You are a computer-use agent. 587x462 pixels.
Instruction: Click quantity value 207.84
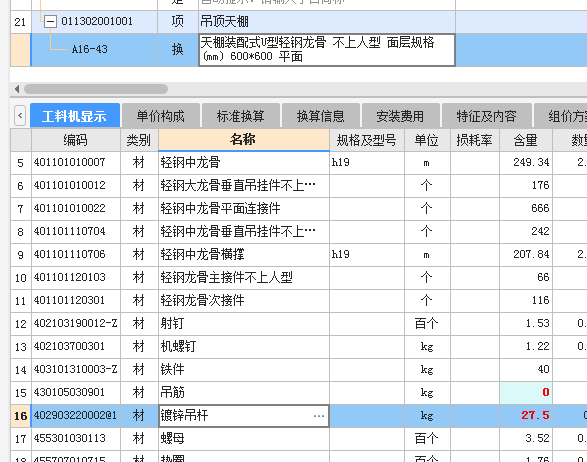526,255
